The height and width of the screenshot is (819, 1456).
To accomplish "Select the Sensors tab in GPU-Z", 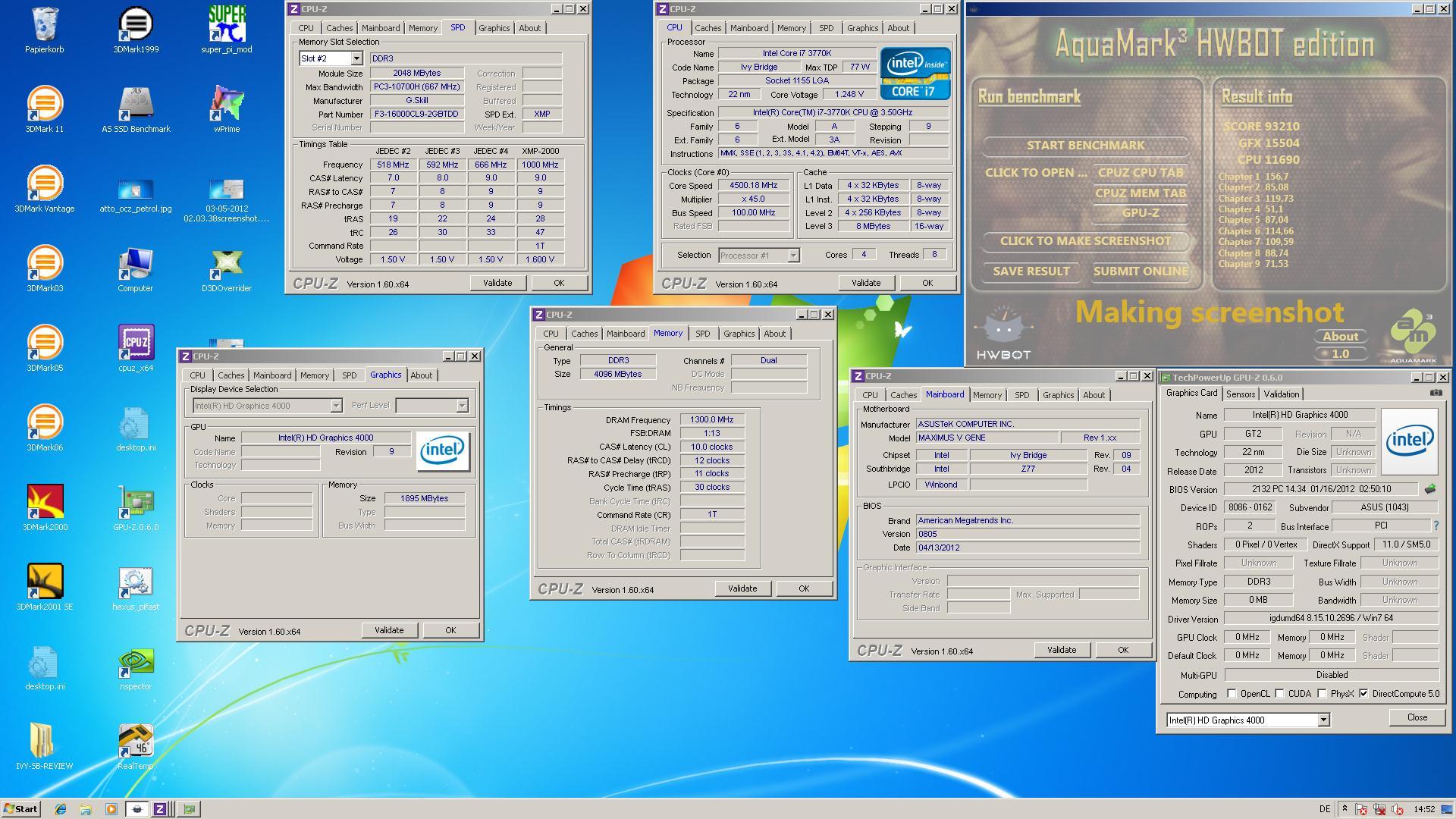I will click(x=1240, y=394).
